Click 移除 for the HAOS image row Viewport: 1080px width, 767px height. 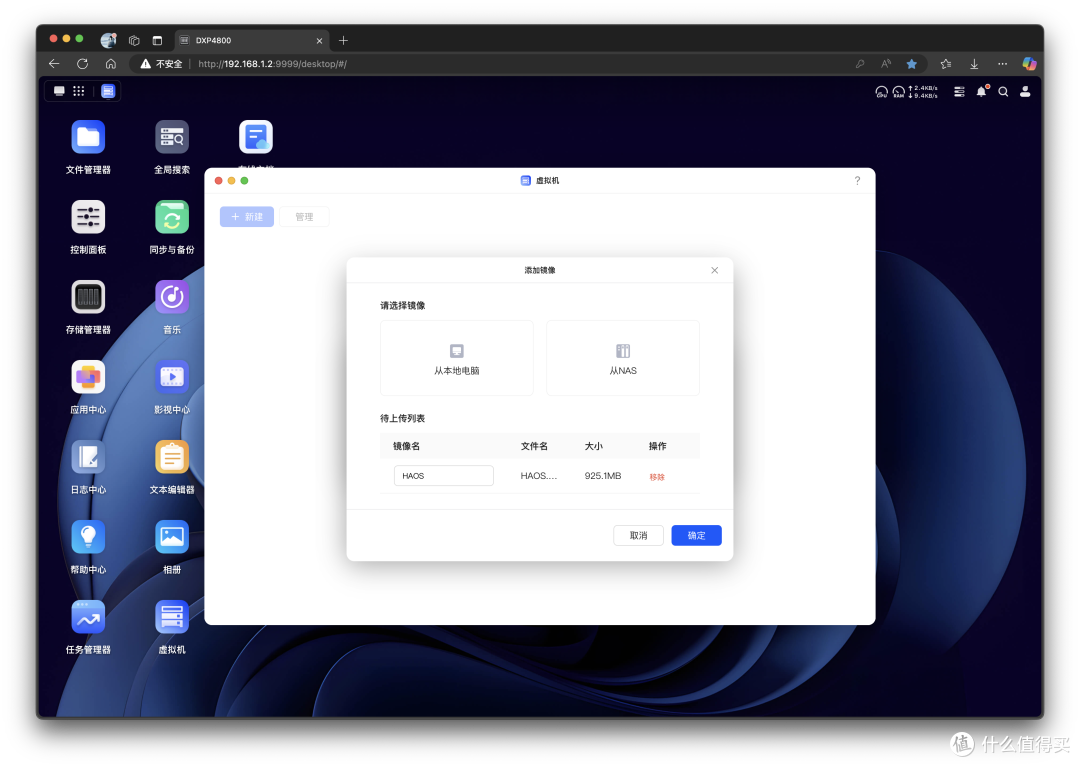[x=657, y=476]
